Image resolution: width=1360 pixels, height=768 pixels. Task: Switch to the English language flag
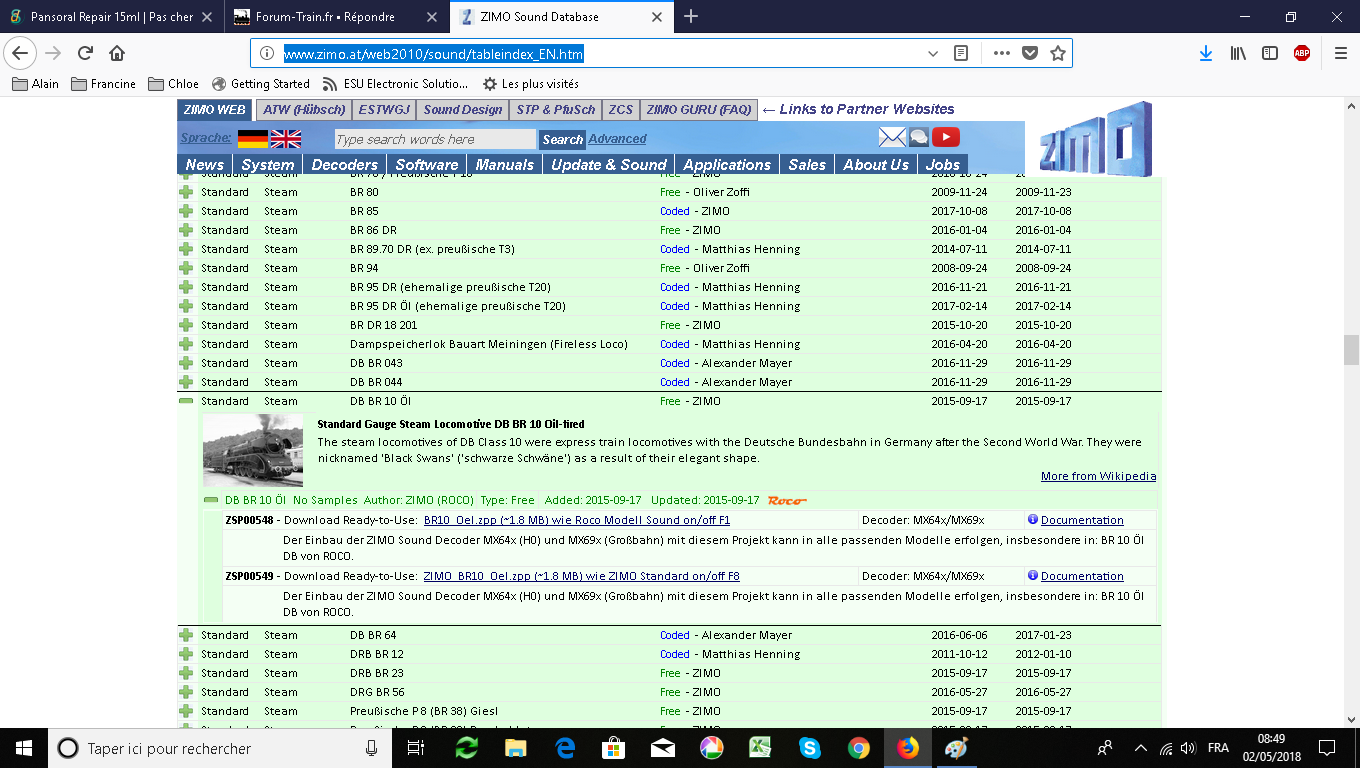(x=286, y=139)
